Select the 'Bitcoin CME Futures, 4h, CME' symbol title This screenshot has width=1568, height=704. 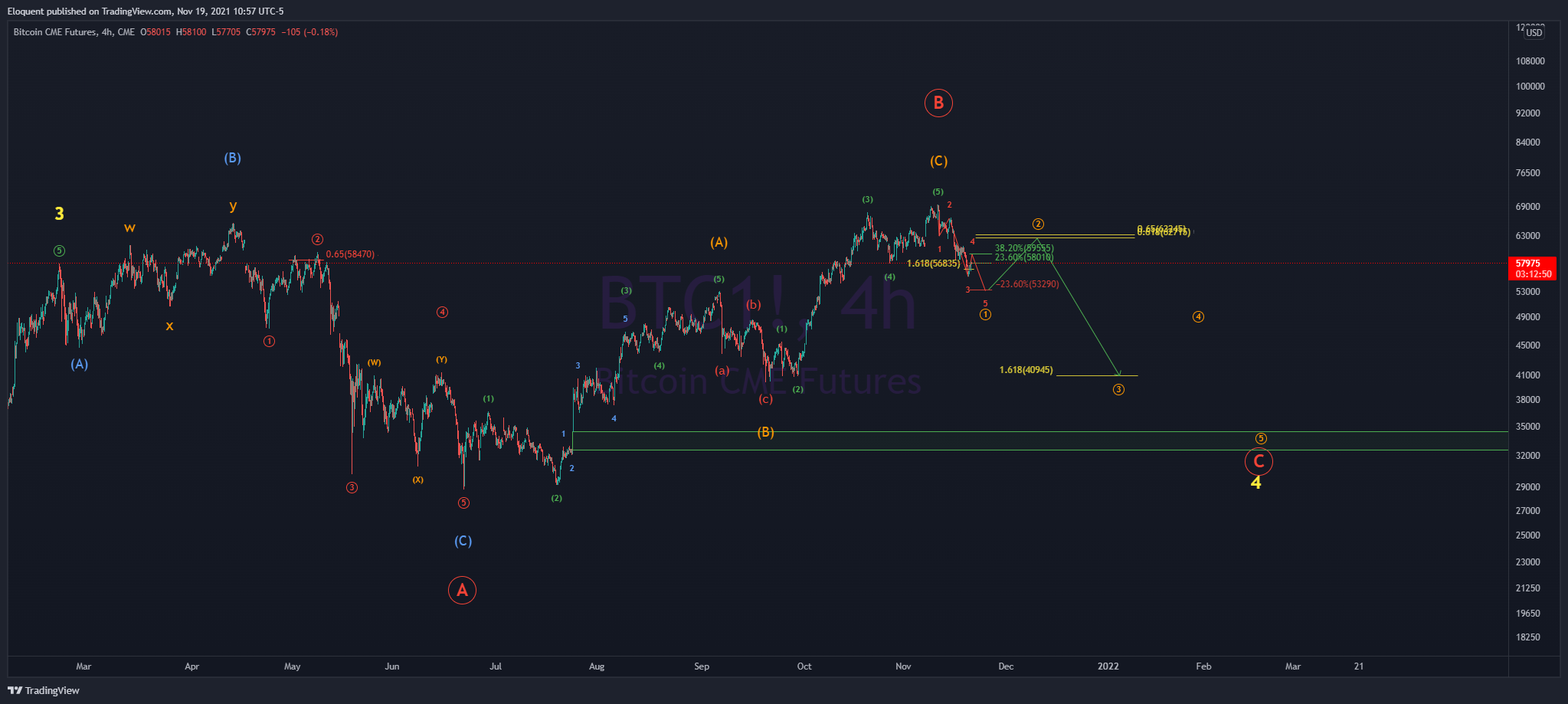[x=74, y=32]
